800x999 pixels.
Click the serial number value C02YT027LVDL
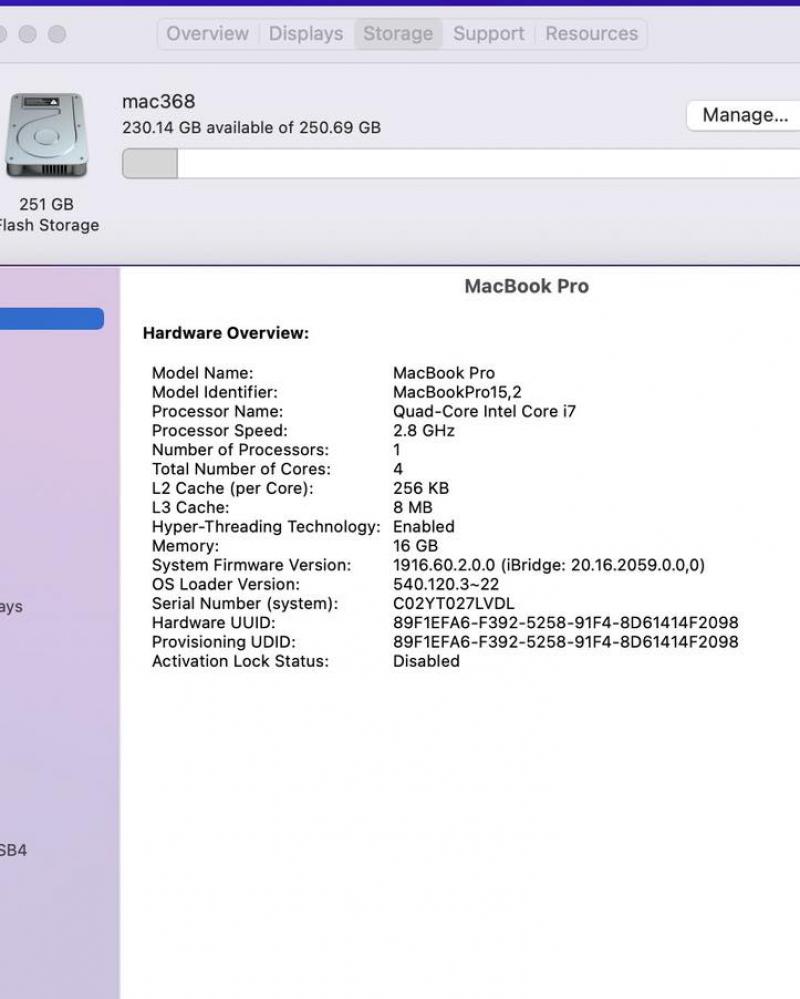pyautogui.click(x=453, y=604)
